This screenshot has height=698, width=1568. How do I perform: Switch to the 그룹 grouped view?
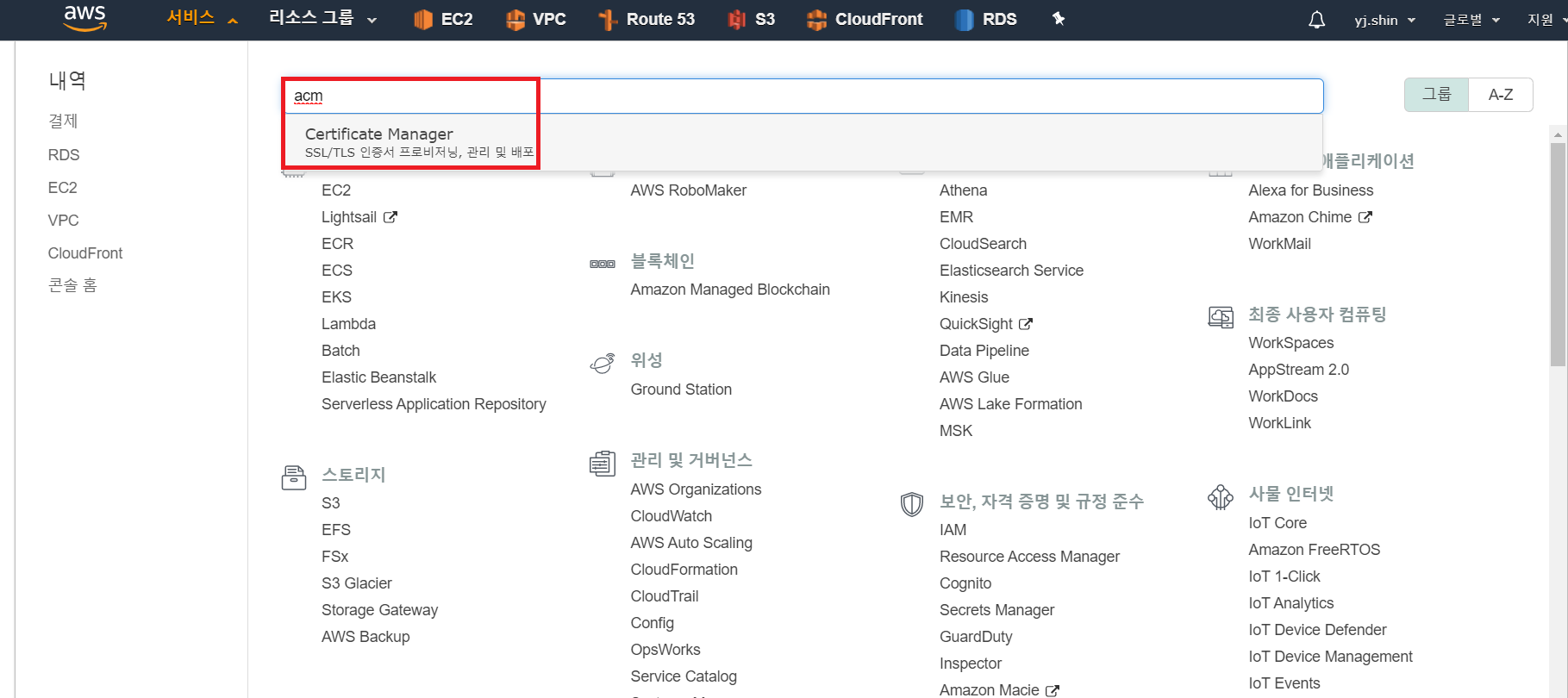pos(1436,95)
